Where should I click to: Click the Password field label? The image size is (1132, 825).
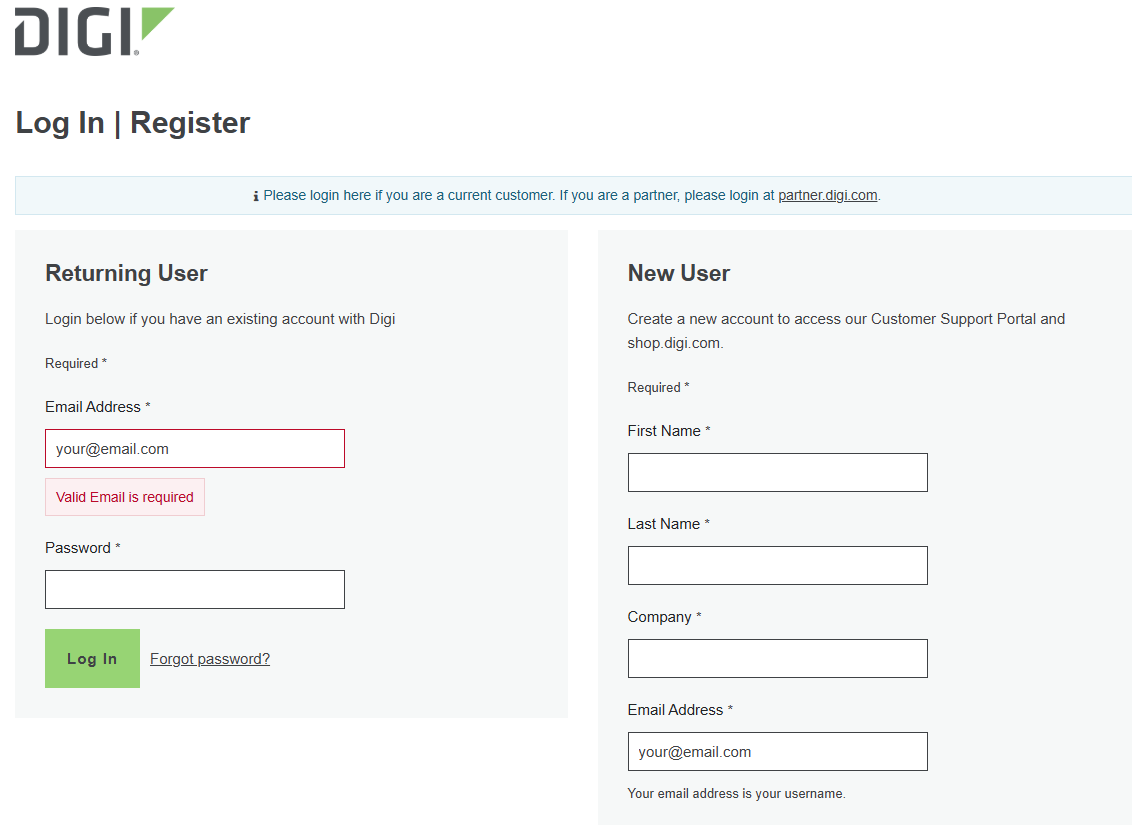click(78, 548)
